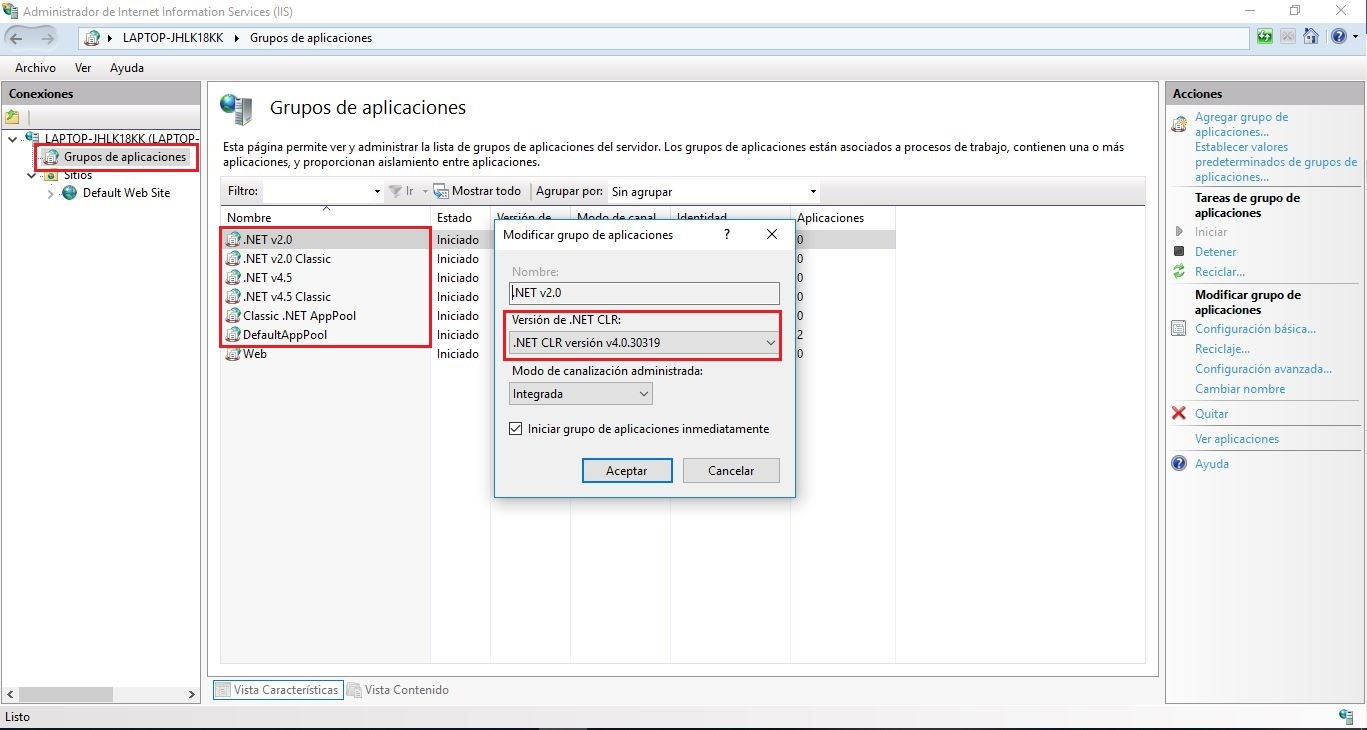
Task: Click the Filtro text input field
Action: click(316, 191)
